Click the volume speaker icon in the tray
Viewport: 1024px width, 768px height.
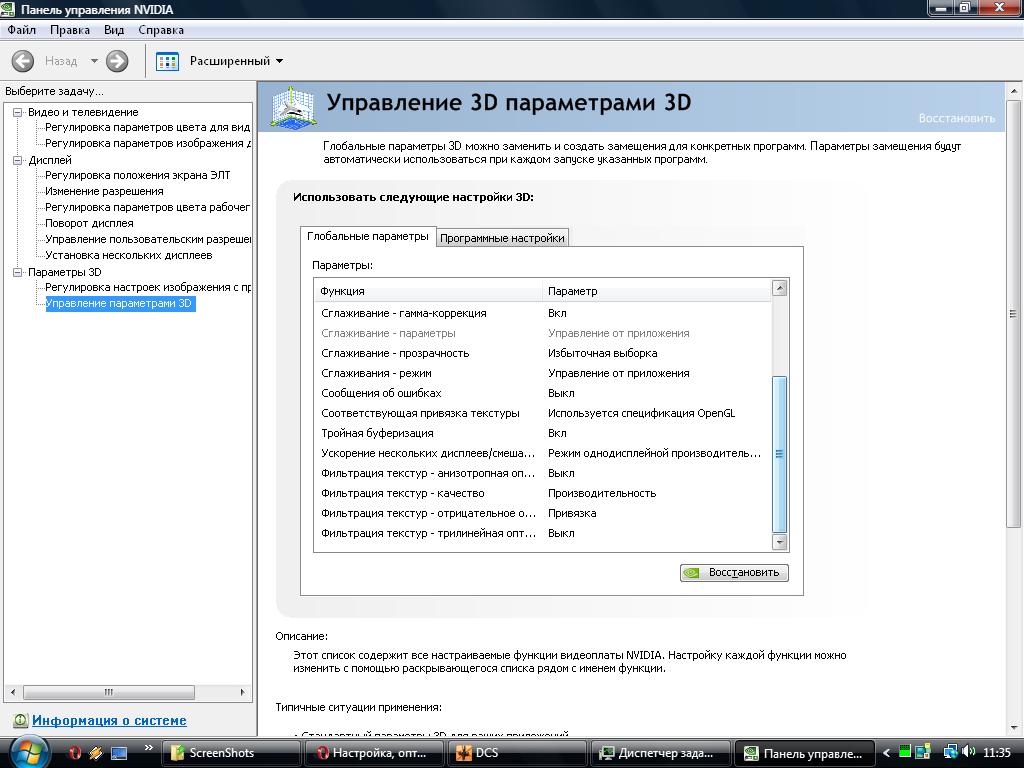point(969,752)
